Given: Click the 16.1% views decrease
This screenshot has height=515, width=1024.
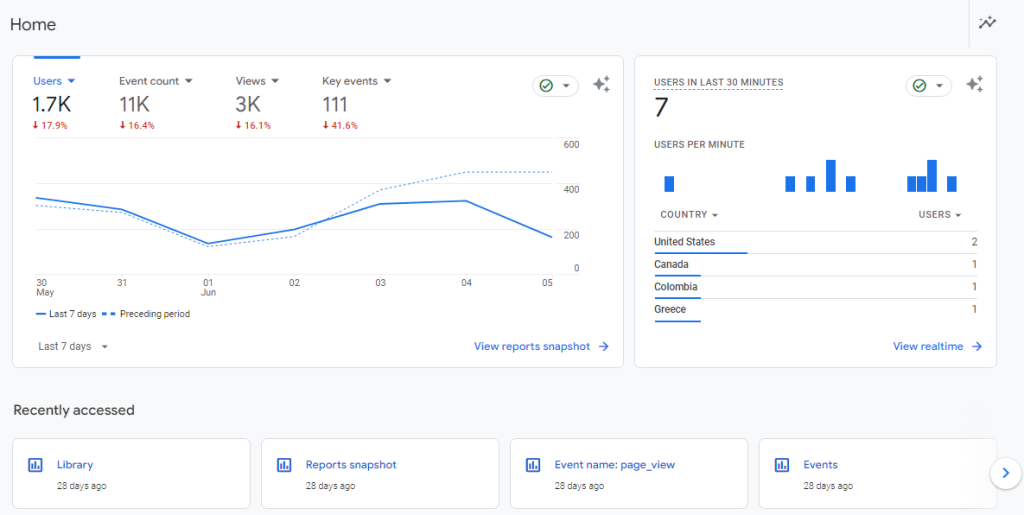Looking at the screenshot, I should tap(253, 126).
